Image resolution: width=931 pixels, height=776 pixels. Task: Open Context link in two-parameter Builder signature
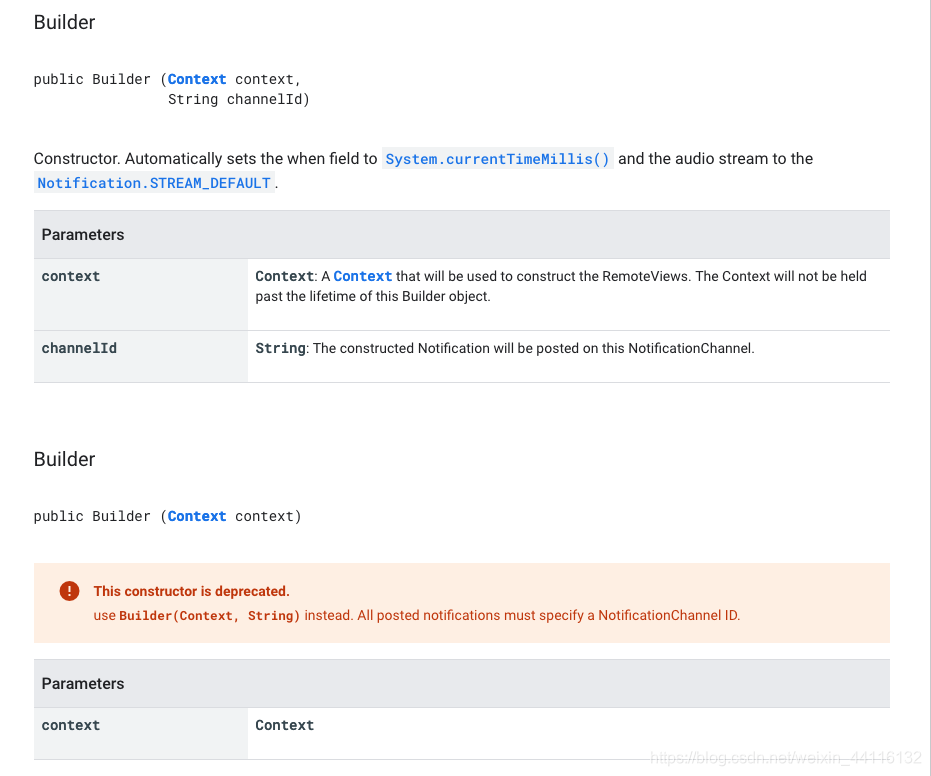(197, 79)
